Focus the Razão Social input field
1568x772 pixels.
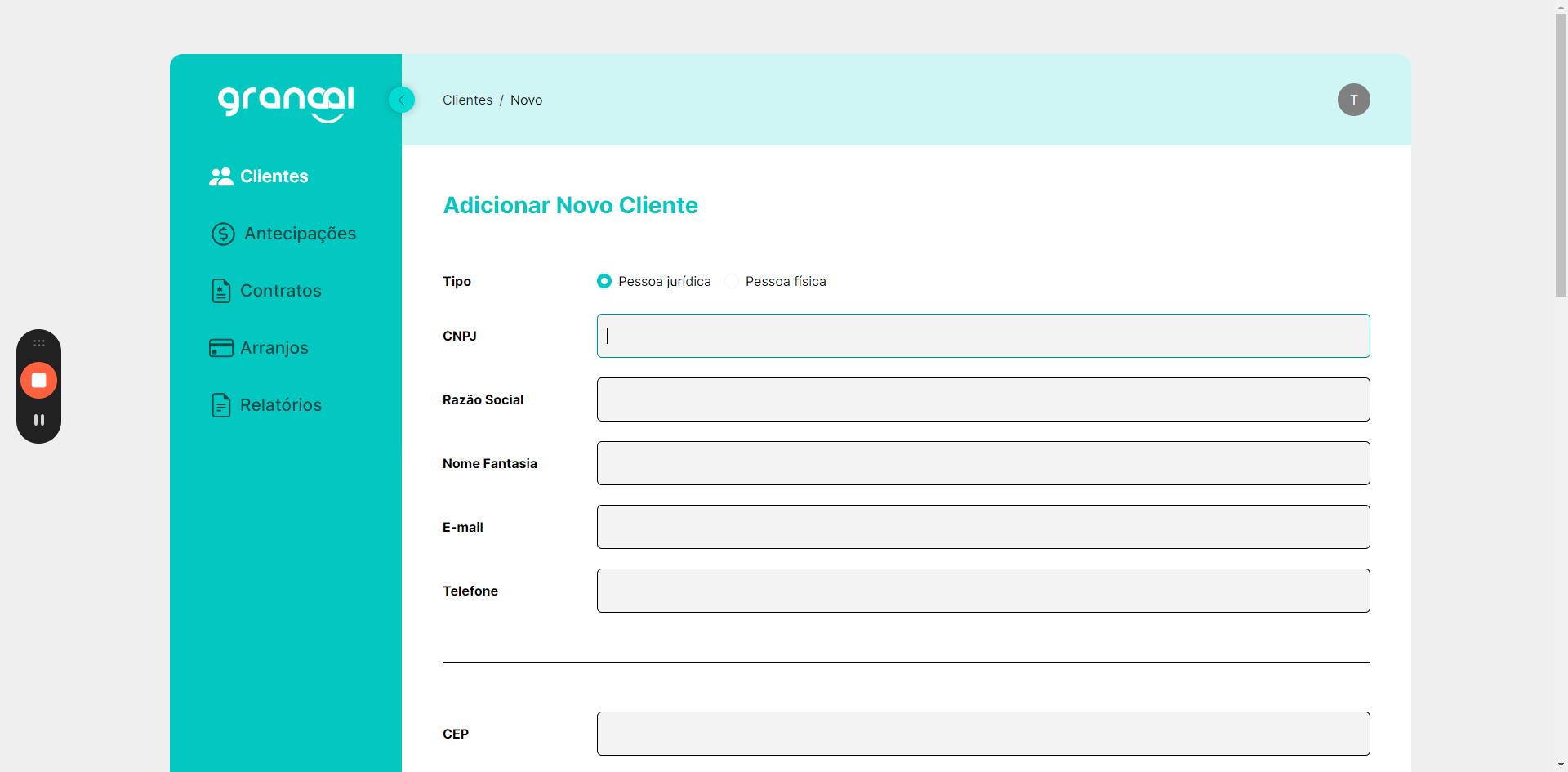point(983,399)
